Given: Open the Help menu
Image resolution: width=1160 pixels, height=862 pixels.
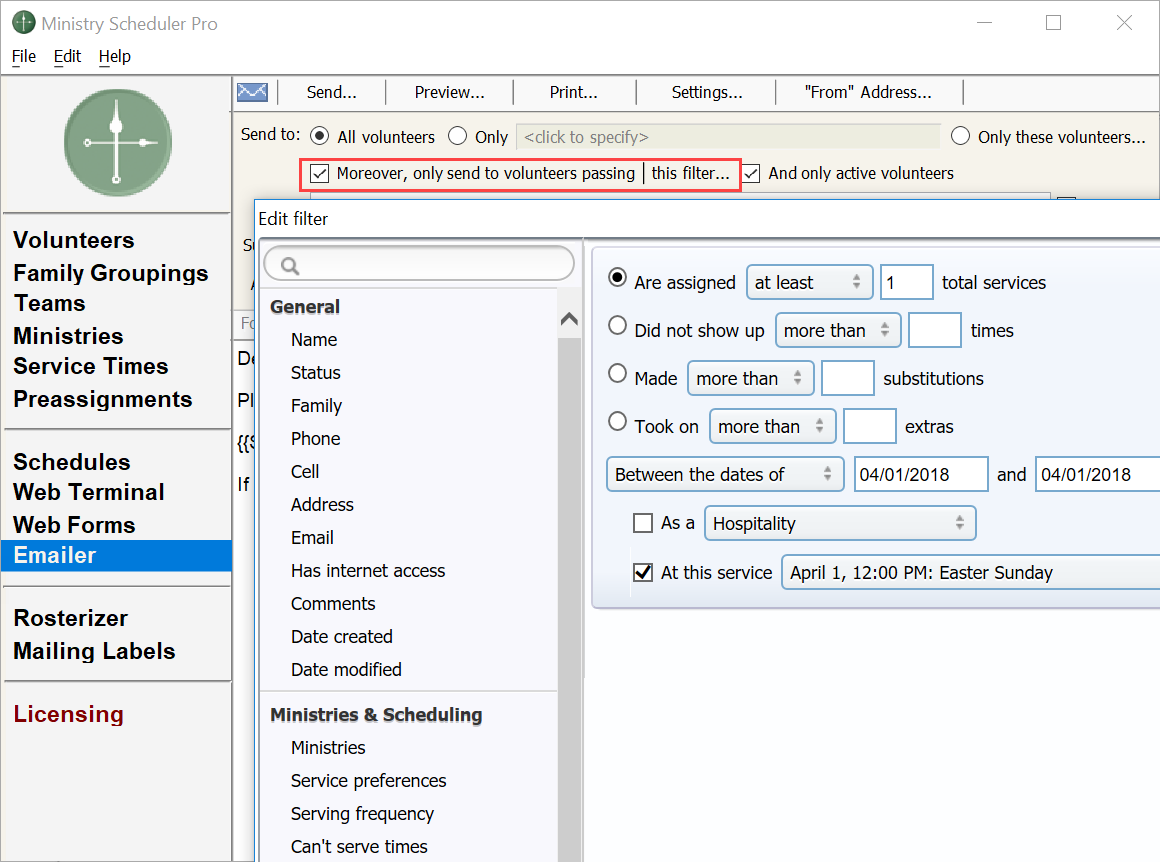Looking at the screenshot, I should [115, 57].
